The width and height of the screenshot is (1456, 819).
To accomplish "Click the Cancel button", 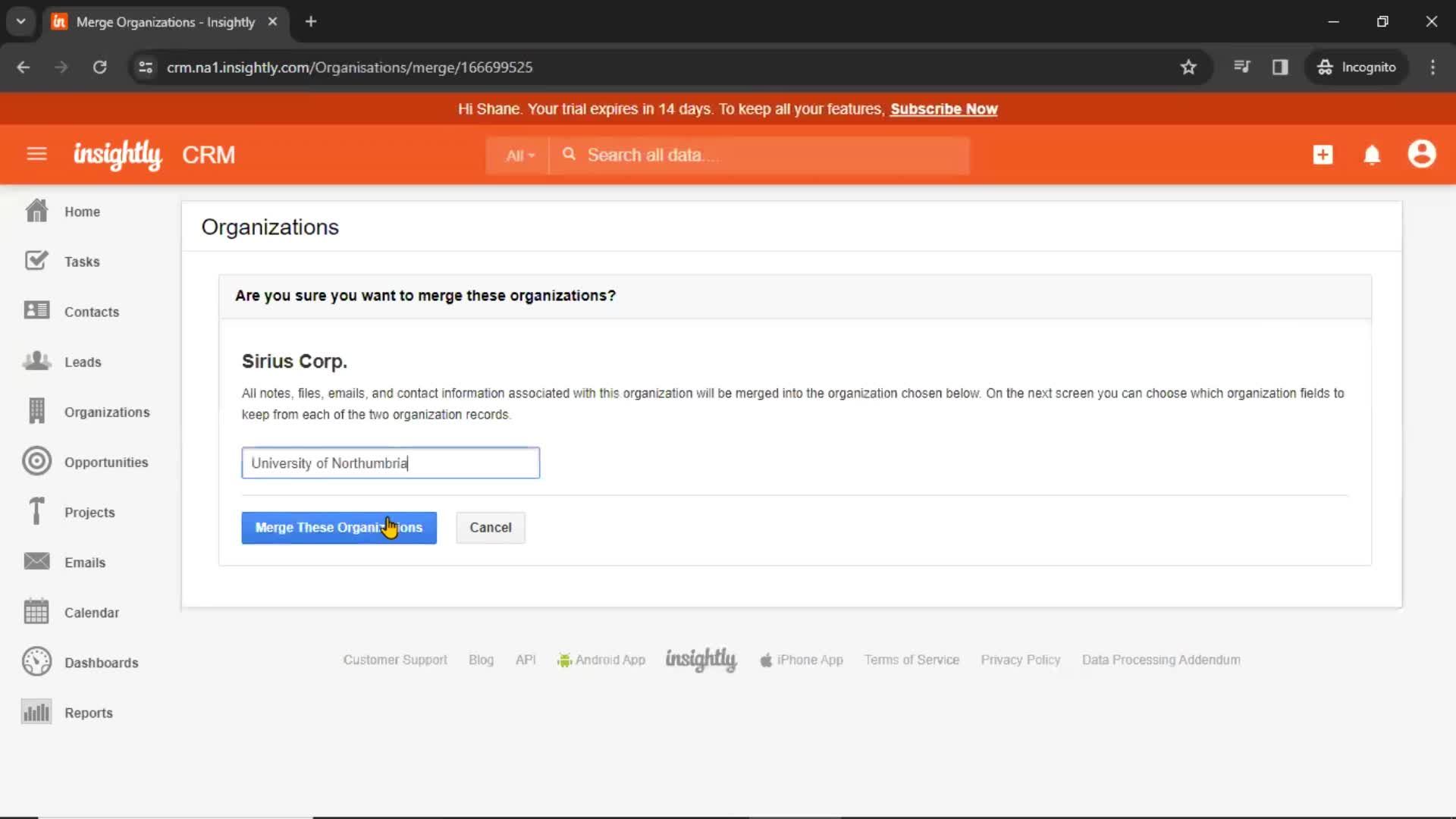I will (x=491, y=527).
